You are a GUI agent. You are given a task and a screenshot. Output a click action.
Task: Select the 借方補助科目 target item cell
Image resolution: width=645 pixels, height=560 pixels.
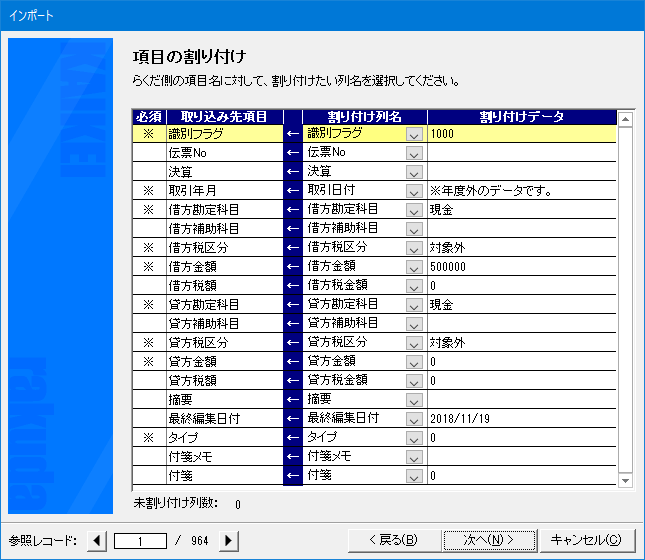[x=225, y=228]
